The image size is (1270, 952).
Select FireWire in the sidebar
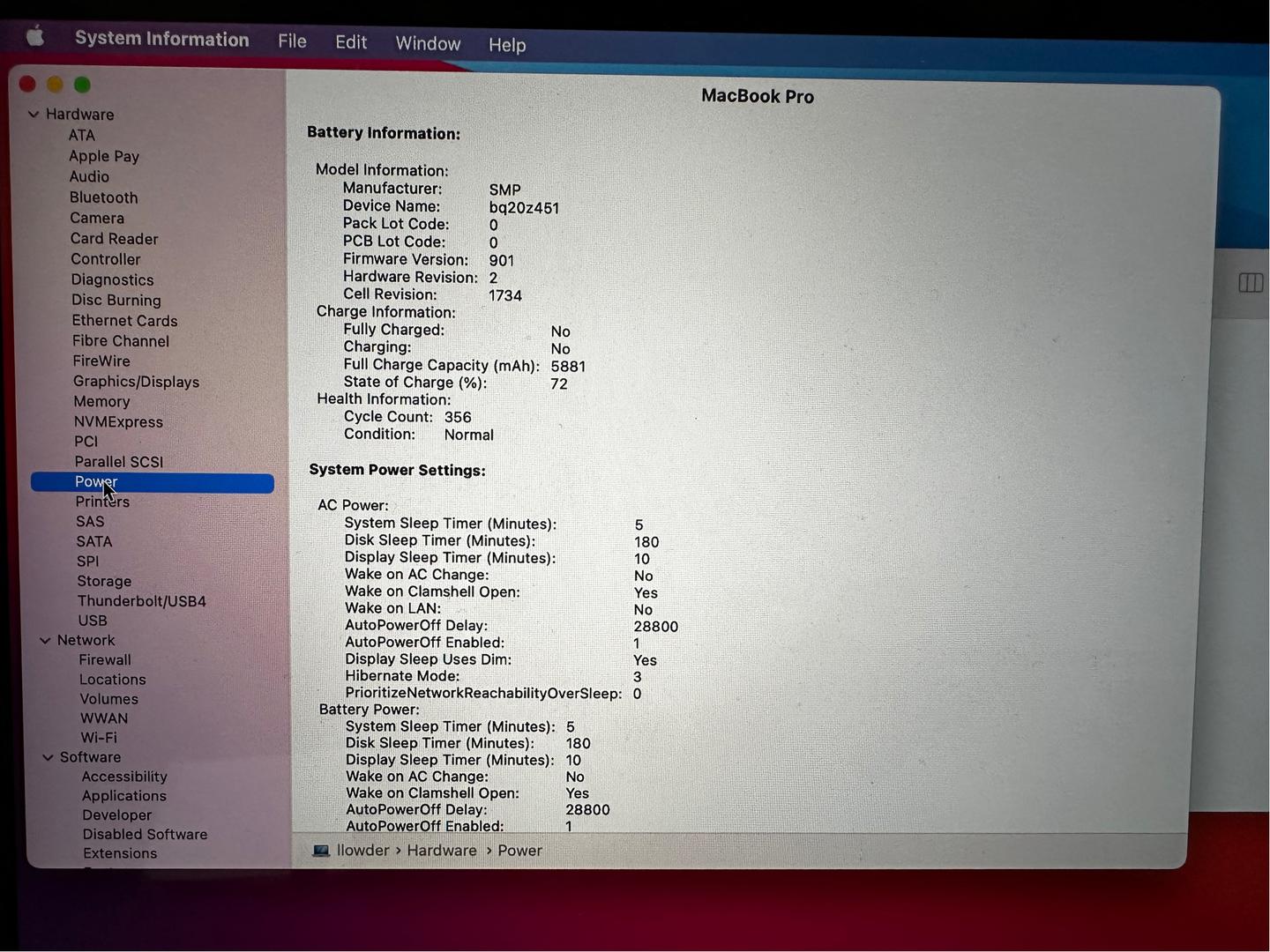point(101,361)
